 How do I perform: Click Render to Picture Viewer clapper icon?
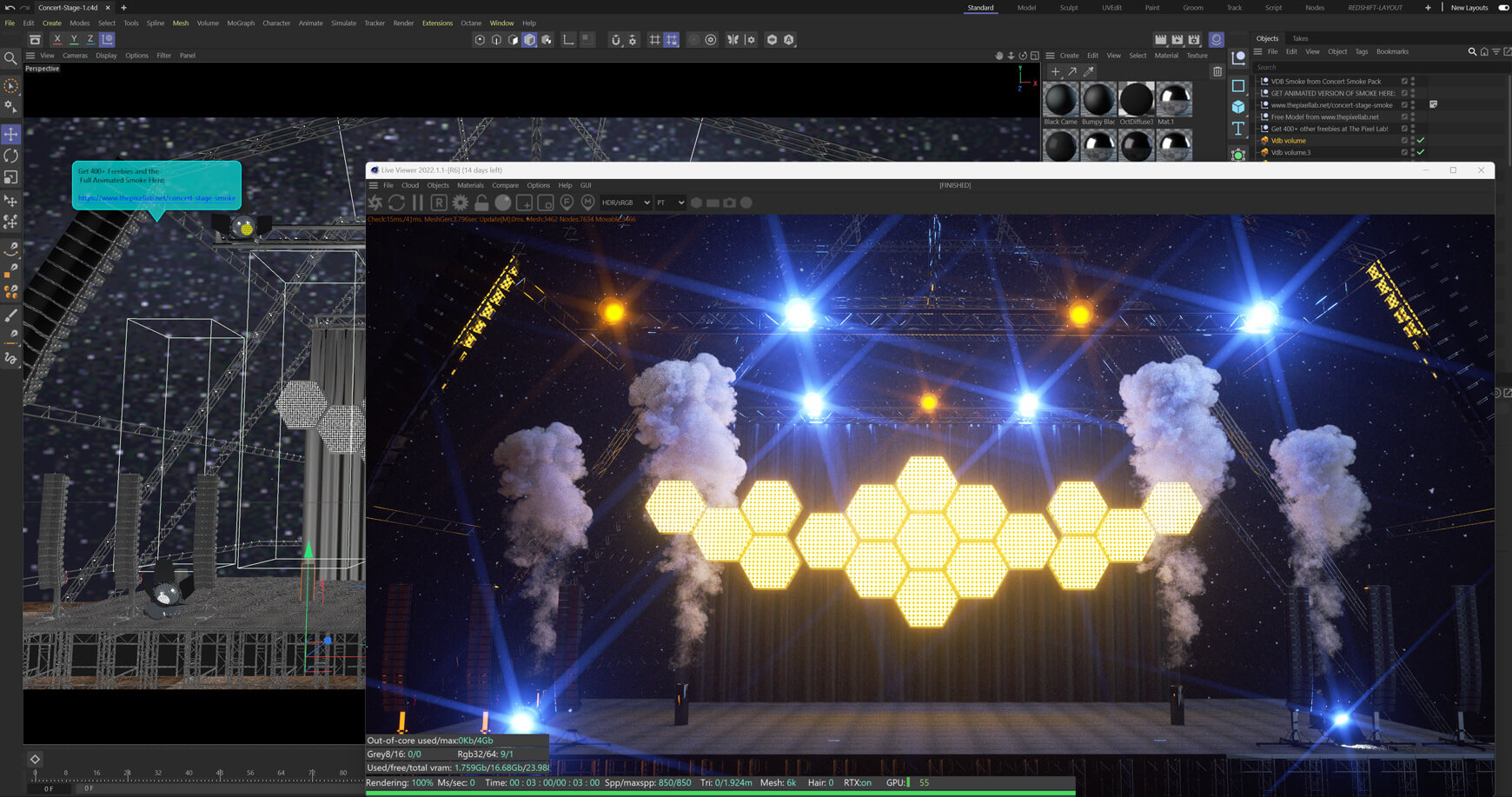click(x=1177, y=39)
